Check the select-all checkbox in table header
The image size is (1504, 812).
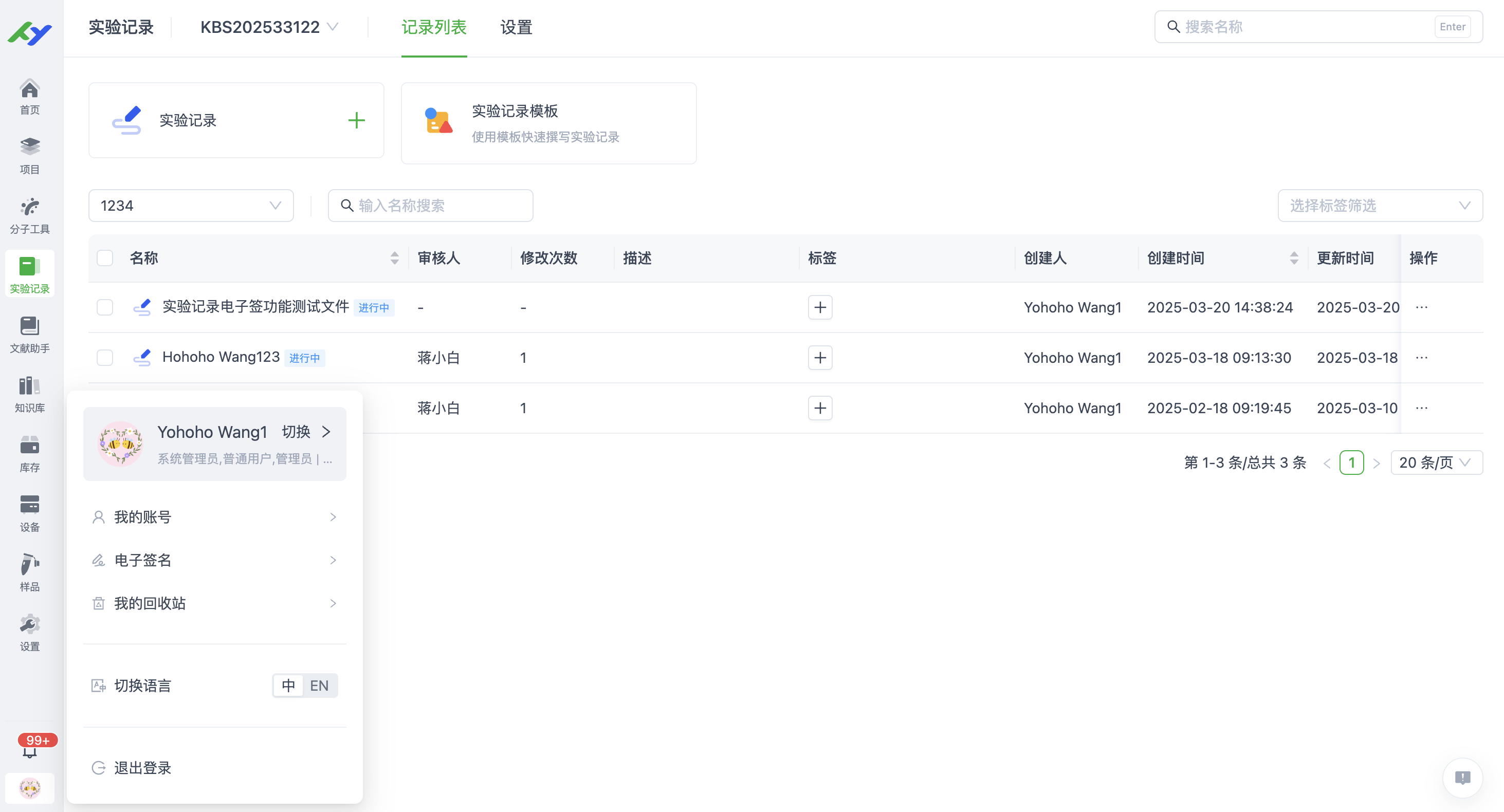(104, 257)
